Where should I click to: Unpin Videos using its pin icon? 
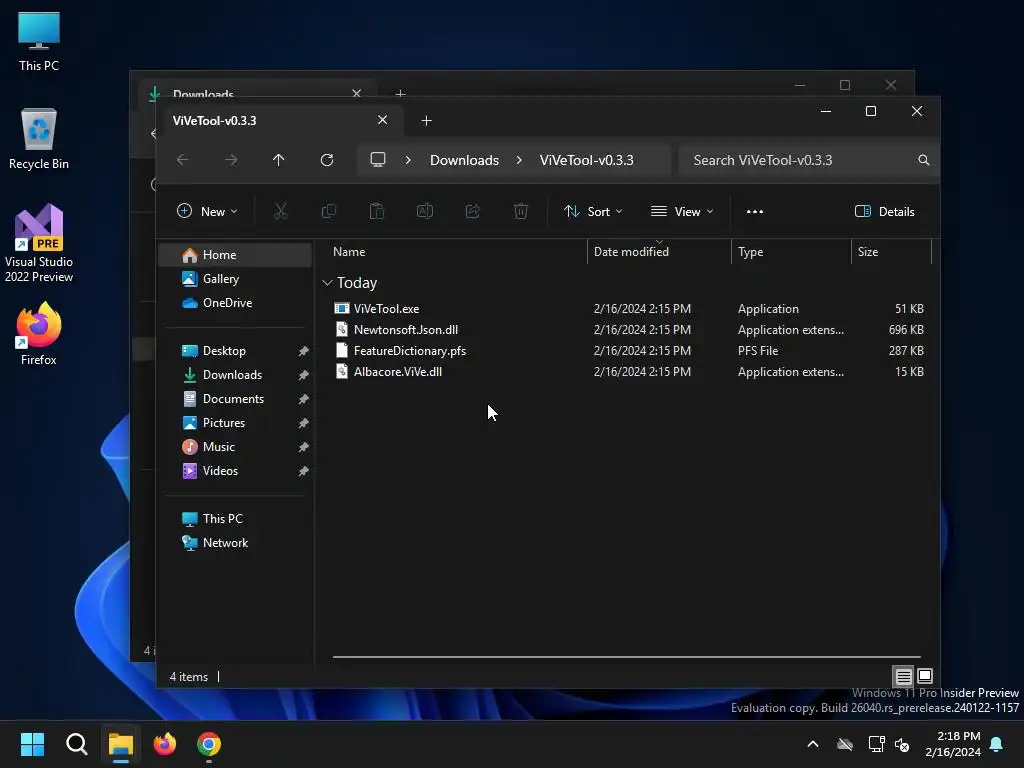tap(304, 471)
